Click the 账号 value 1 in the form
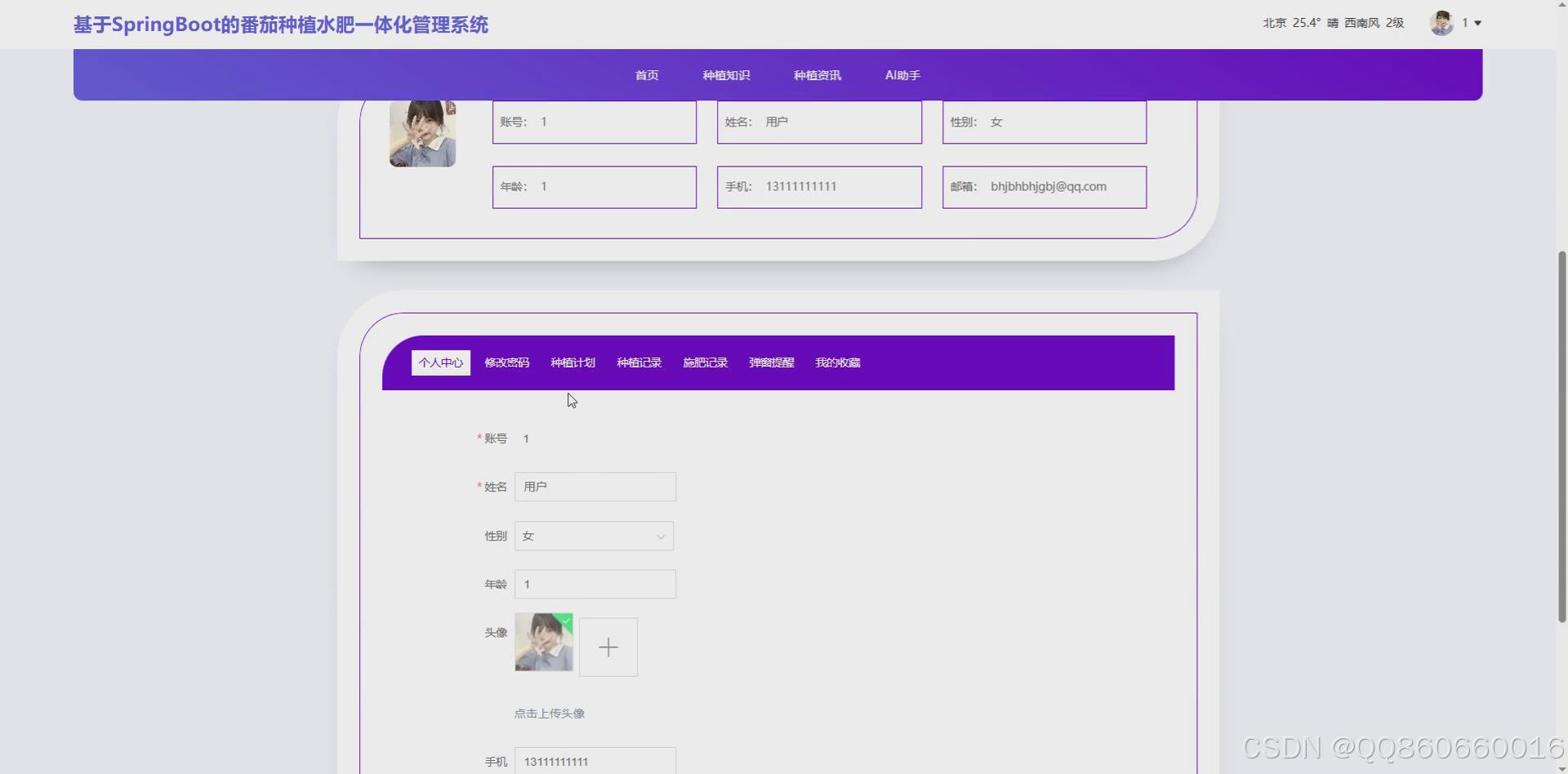This screenshot has height=774, width=1568. pos(527,438)
